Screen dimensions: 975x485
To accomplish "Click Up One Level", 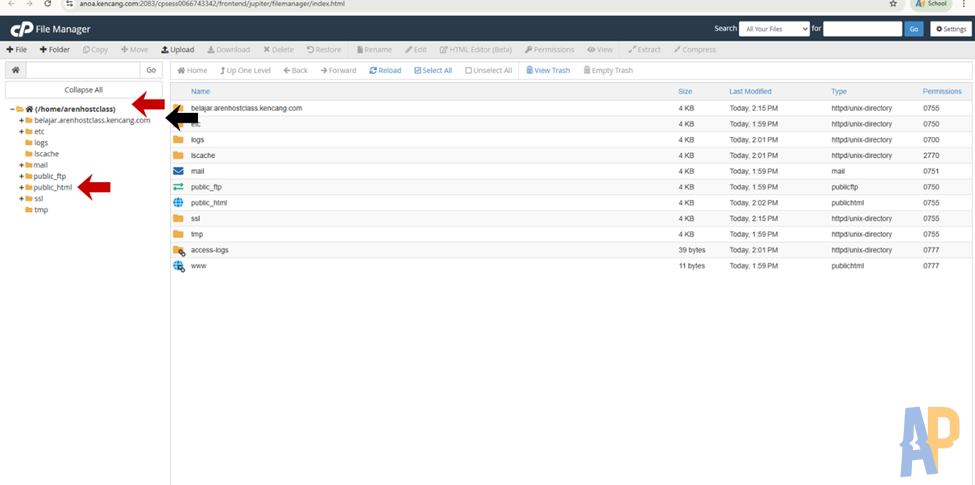I will coord(245,70).
